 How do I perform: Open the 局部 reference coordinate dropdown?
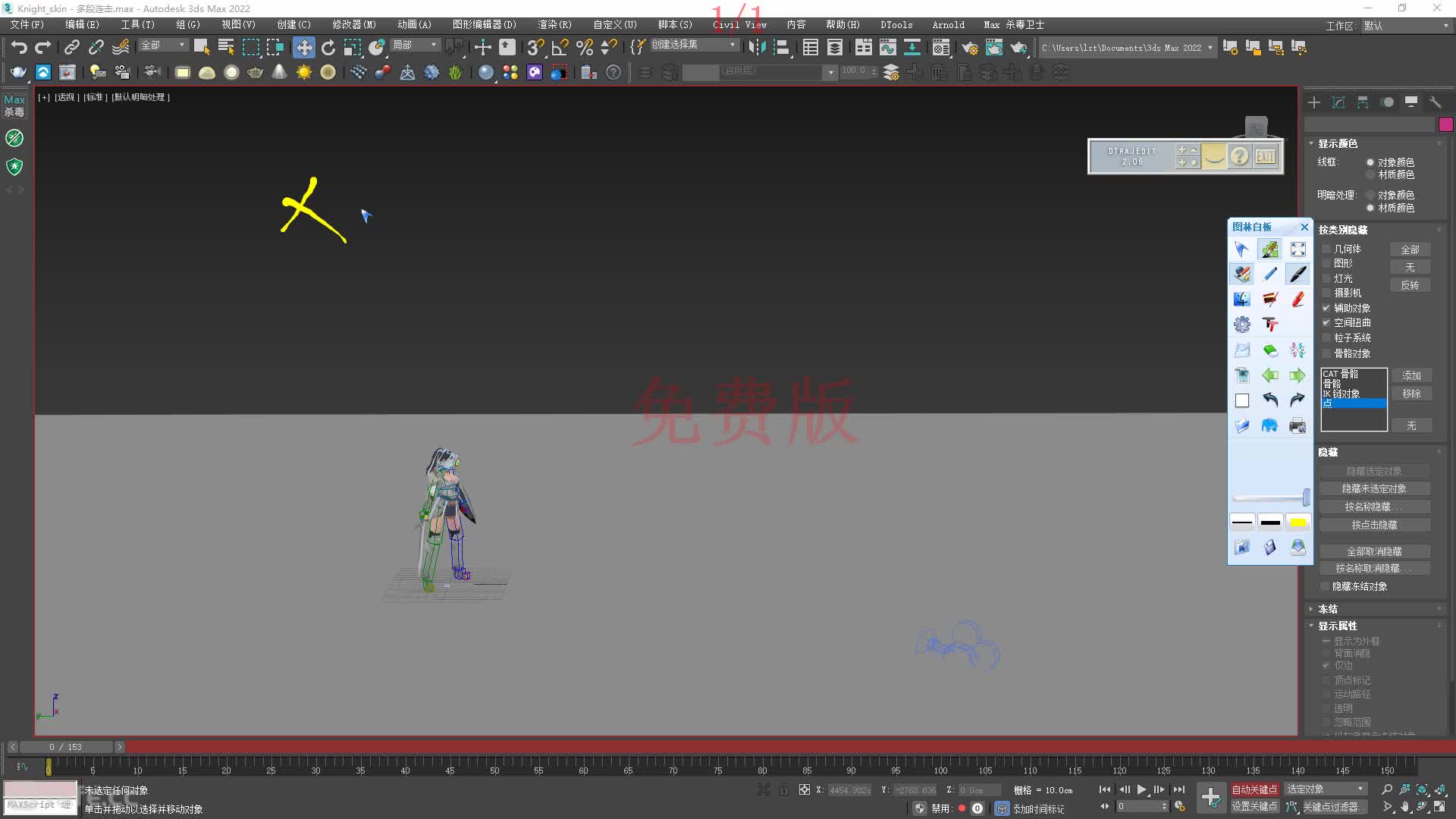415,45
